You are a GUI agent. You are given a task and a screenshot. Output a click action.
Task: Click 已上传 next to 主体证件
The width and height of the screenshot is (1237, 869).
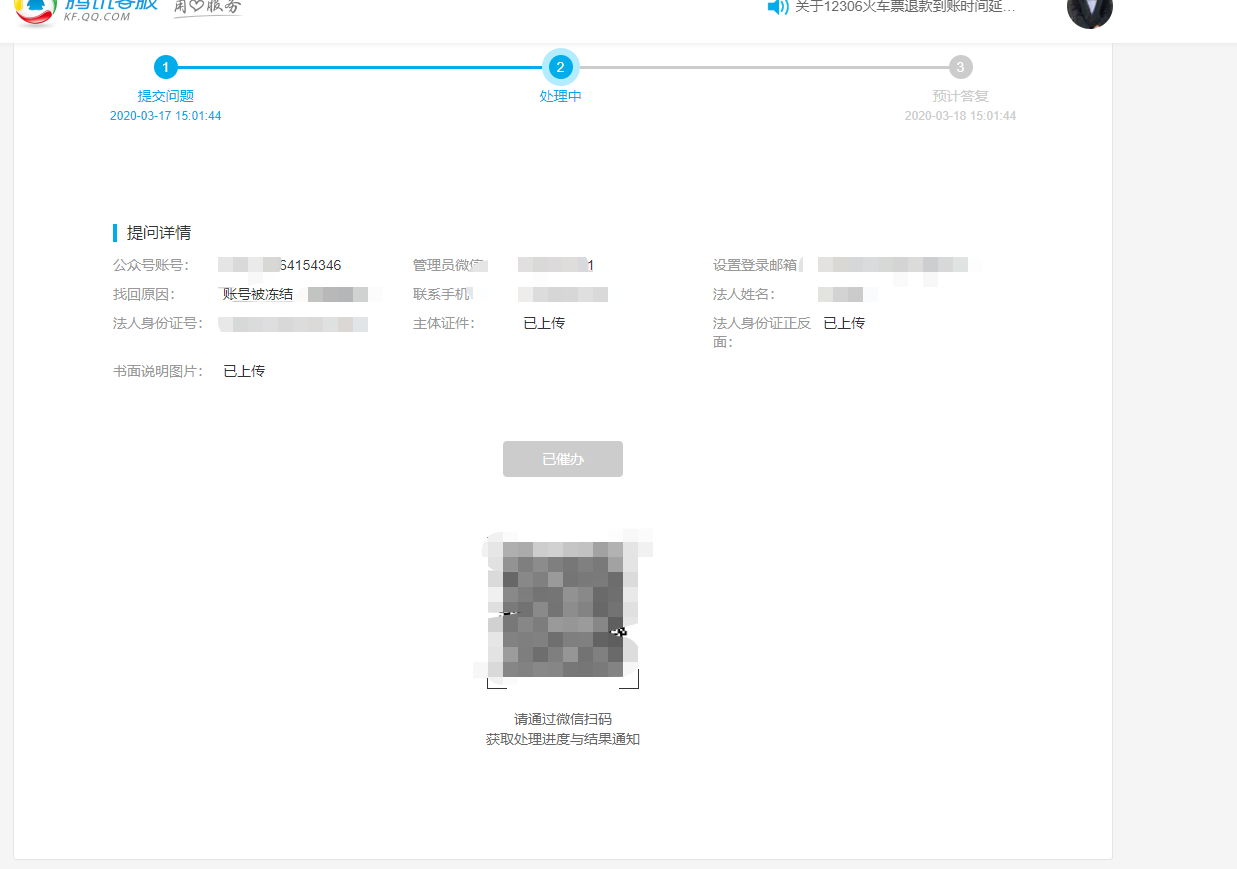(544, 323)
